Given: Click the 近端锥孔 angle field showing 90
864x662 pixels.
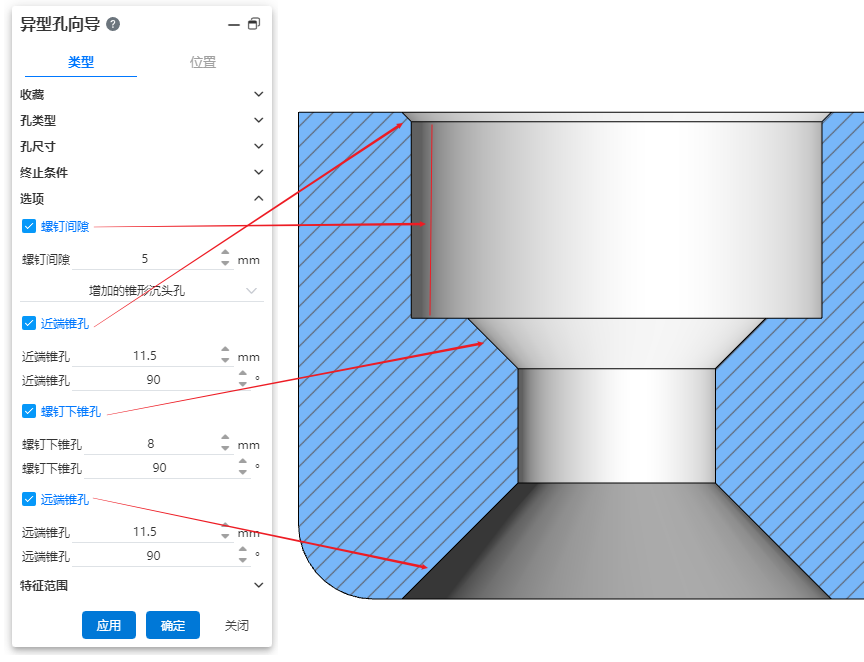Looking at the screenshot, I should [x=154, y=380].
